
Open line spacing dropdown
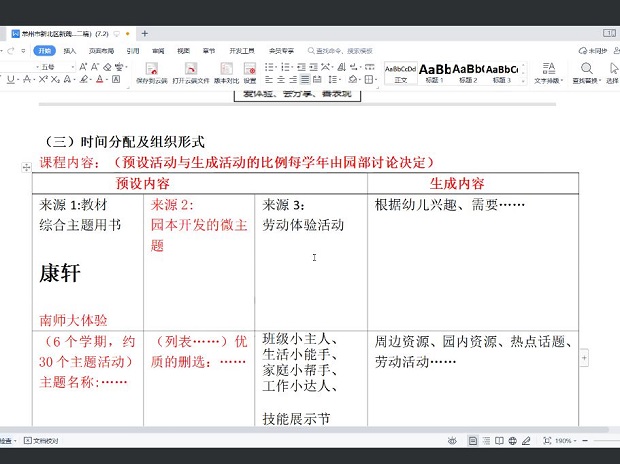[x=340, y=80]
